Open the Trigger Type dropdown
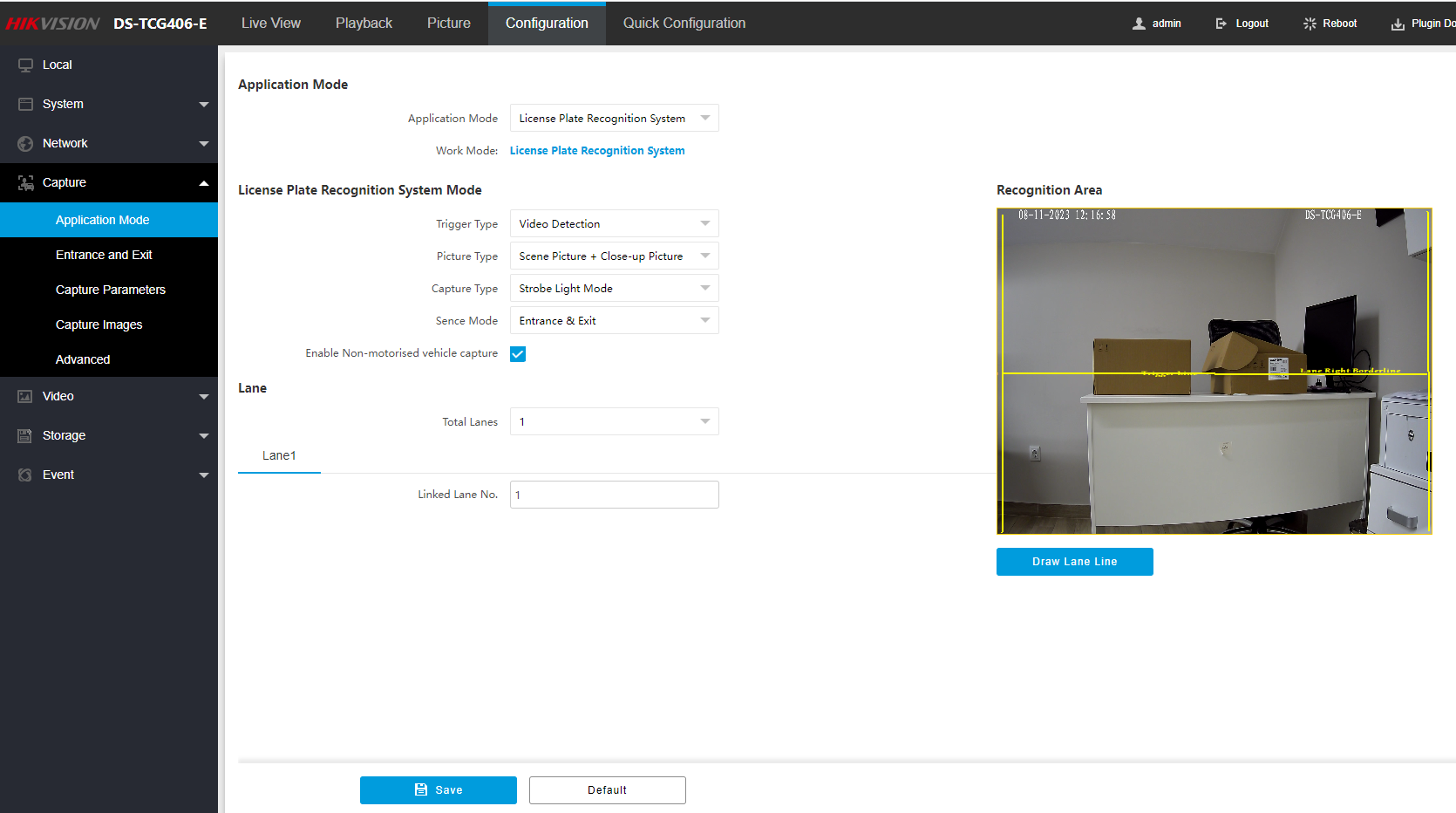 pos(614,224)
